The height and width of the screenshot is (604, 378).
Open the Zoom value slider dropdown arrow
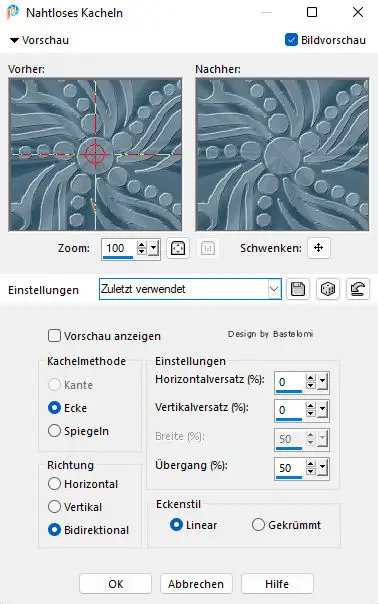[154, 248]
